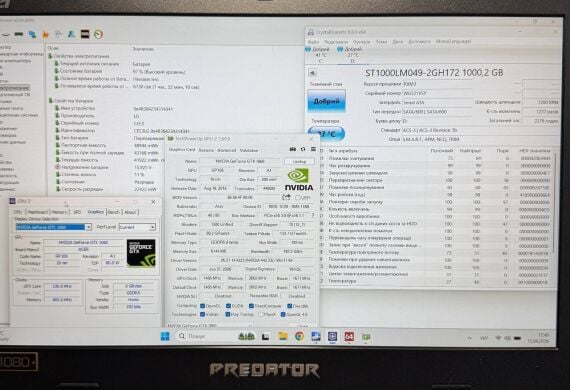Switch to the Sensors tab in GPU-Z
Viewport: 570px width, 390px height.
pyautogui.click(x=206, y=150)
